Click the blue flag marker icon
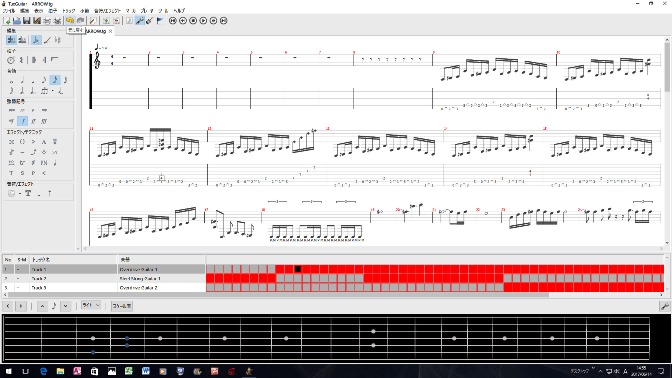This screenshot has width=672, height=378. 159,21
